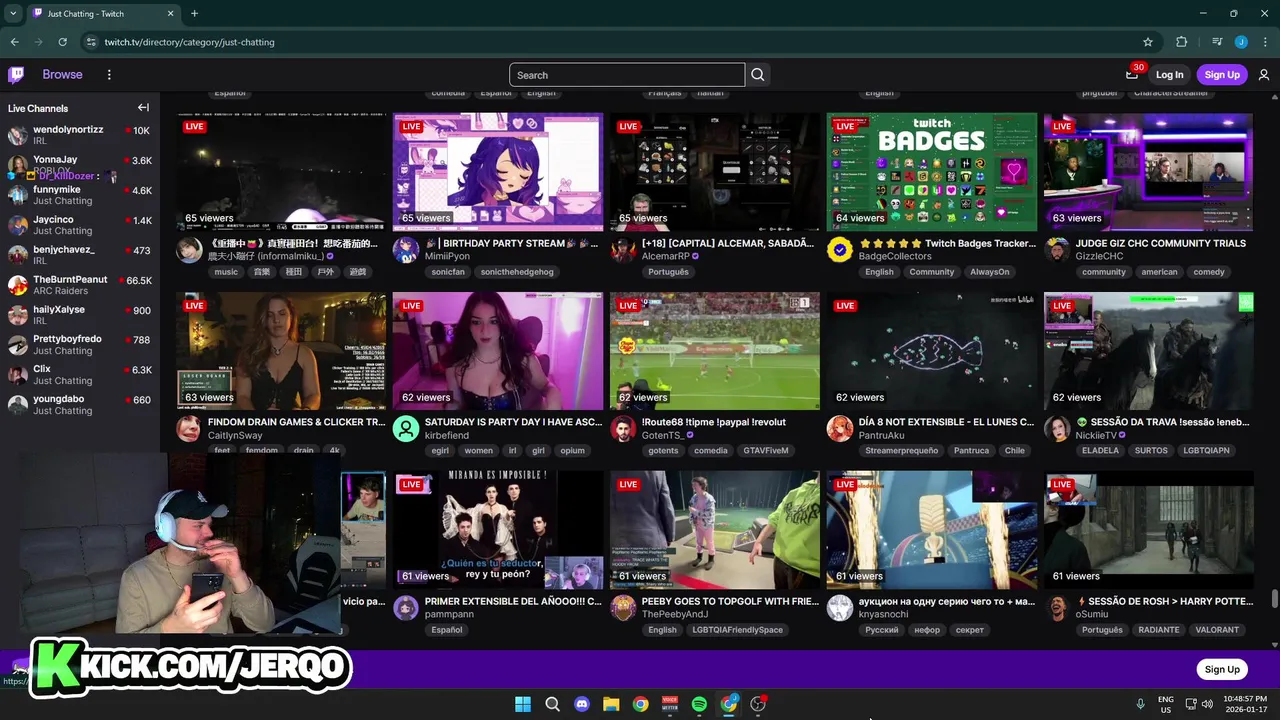The image size is (1280, 720).
Task: Open Twitch Badges Tracker stream thumbnail
Action: (932, 172)
